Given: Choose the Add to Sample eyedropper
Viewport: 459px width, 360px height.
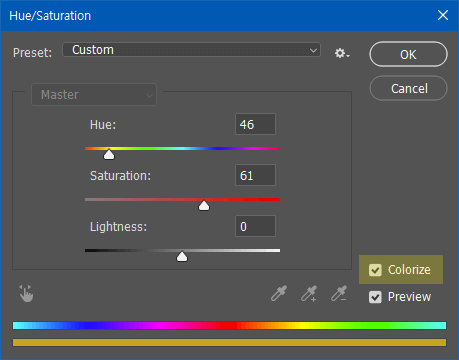Looking at the screenshot, I should tap(309, 293).
